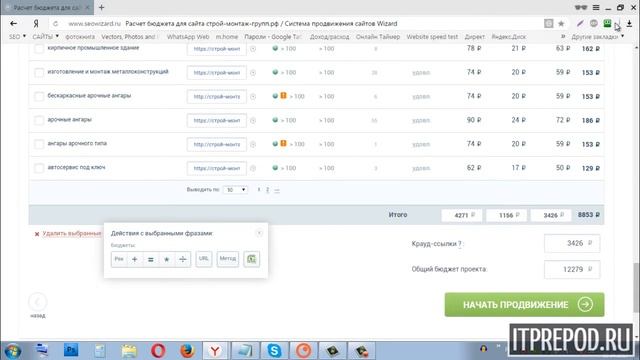The height and width of the screenshot is (360, 640).
Task: Open the Директ bookmark
Action: 474,37
